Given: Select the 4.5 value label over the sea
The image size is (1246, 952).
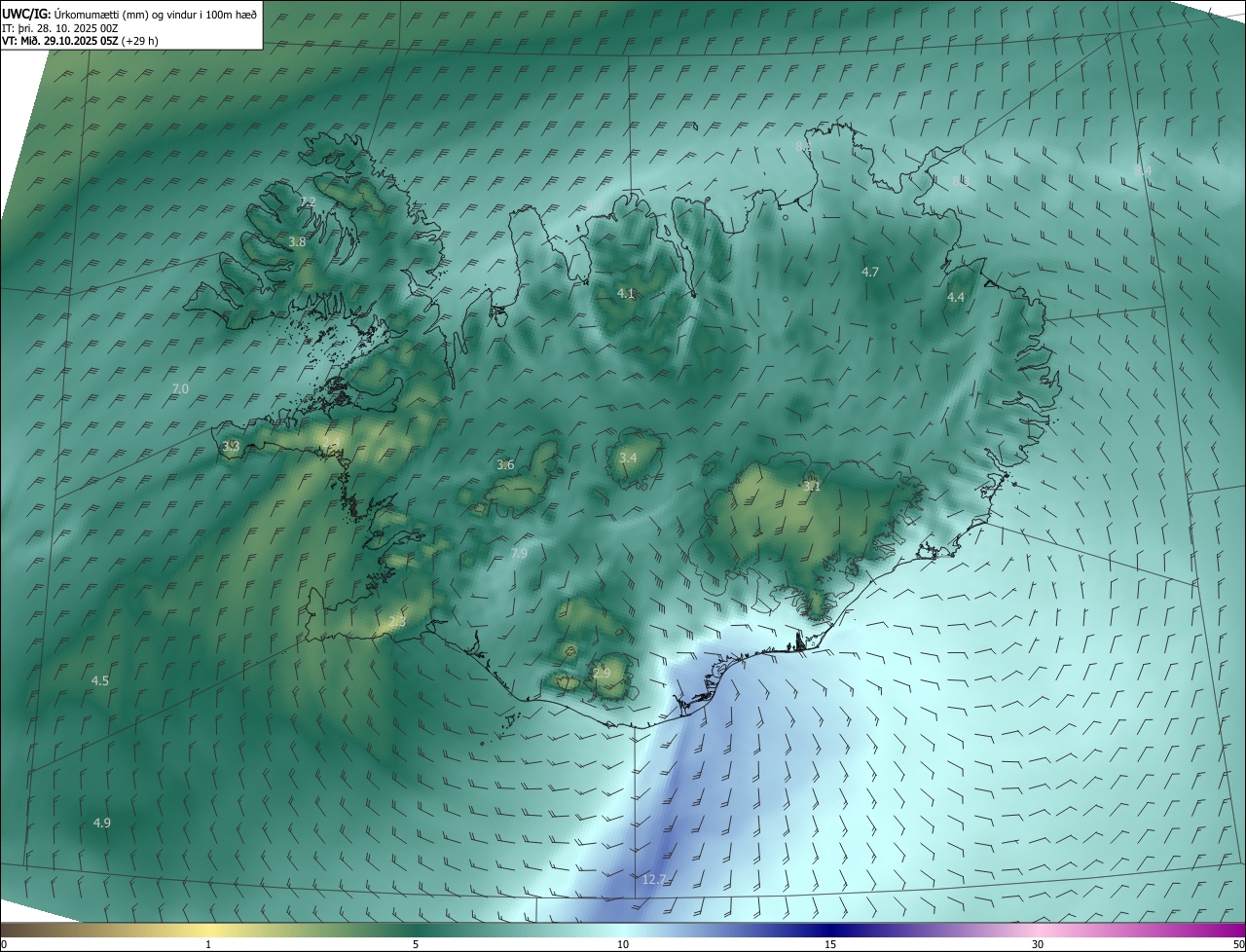Looking at the screenshot, I should [100, 680].
